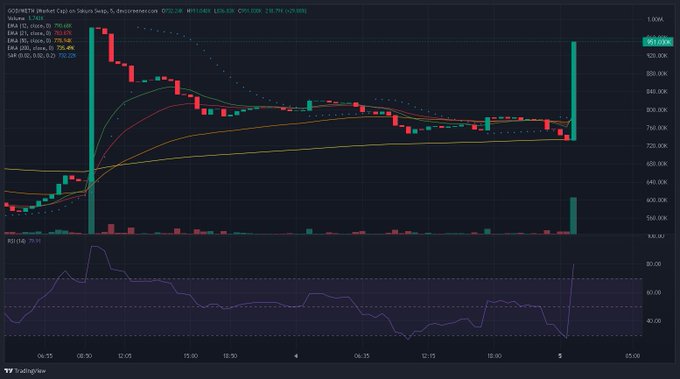Click the TradingView logo link
The height and width of the screenshot is (379, 680).
[x=25, y=371]
